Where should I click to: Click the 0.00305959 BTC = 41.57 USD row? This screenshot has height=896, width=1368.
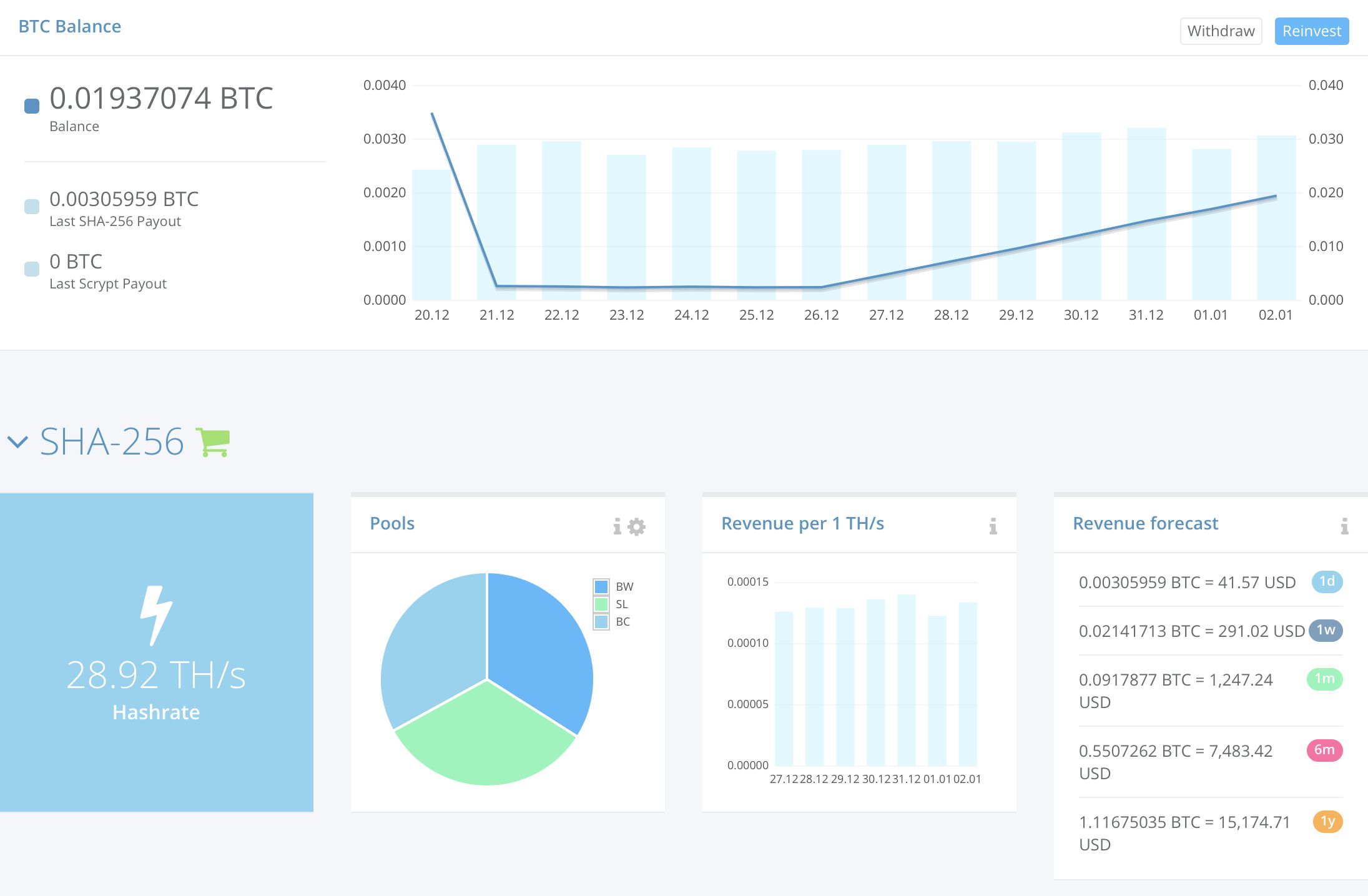1211,582
